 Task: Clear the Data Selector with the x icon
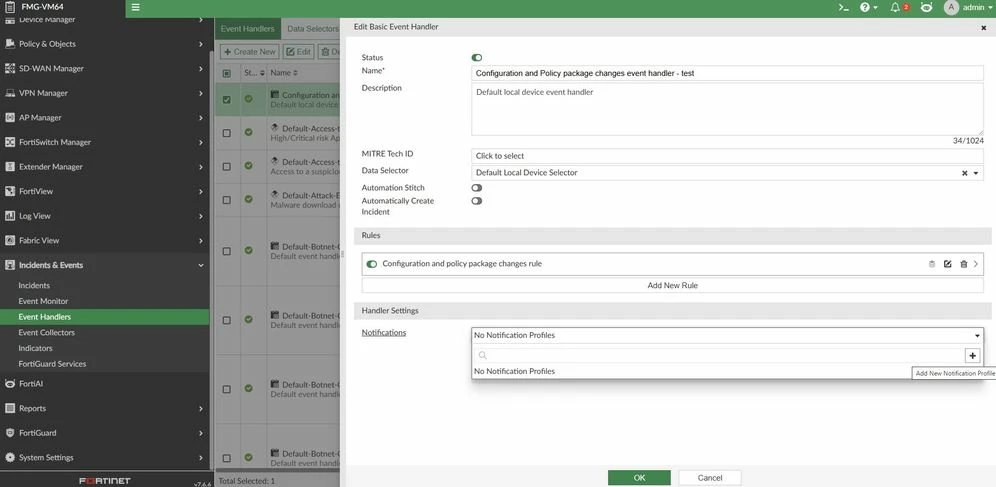click(964, 173)
